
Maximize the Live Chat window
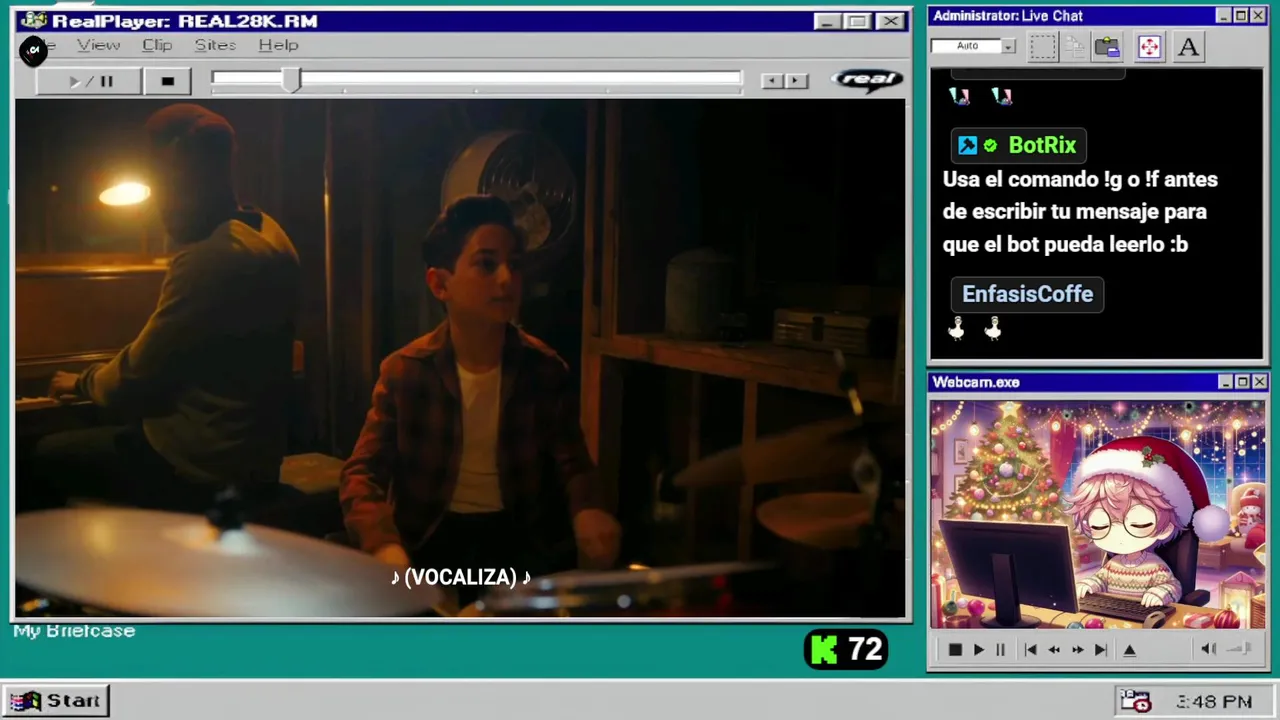pos(1241,16)
